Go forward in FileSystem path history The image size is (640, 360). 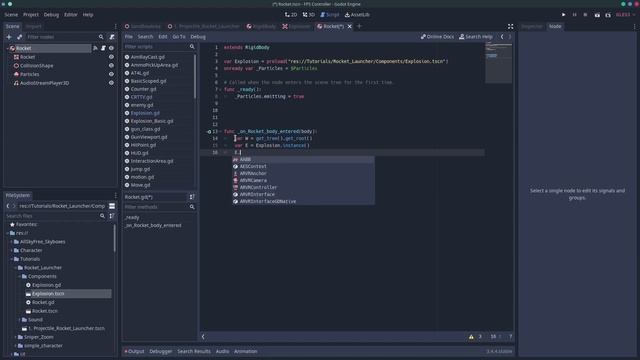tap(14, 206)
